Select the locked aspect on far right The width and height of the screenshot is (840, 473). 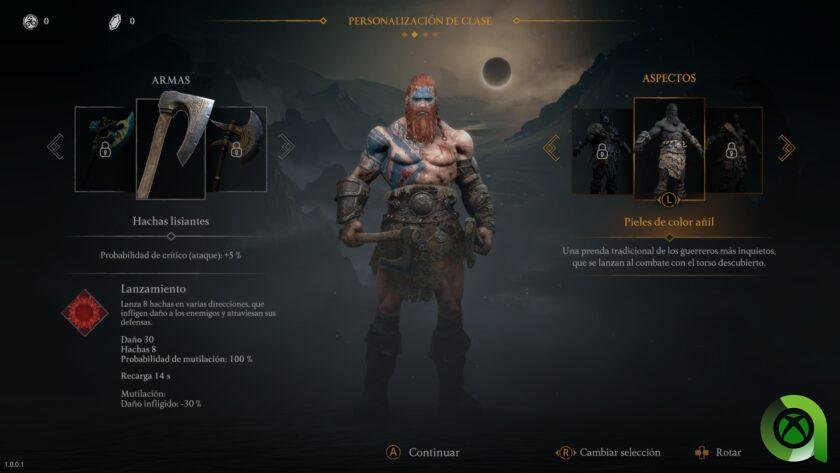coord(734,151)
